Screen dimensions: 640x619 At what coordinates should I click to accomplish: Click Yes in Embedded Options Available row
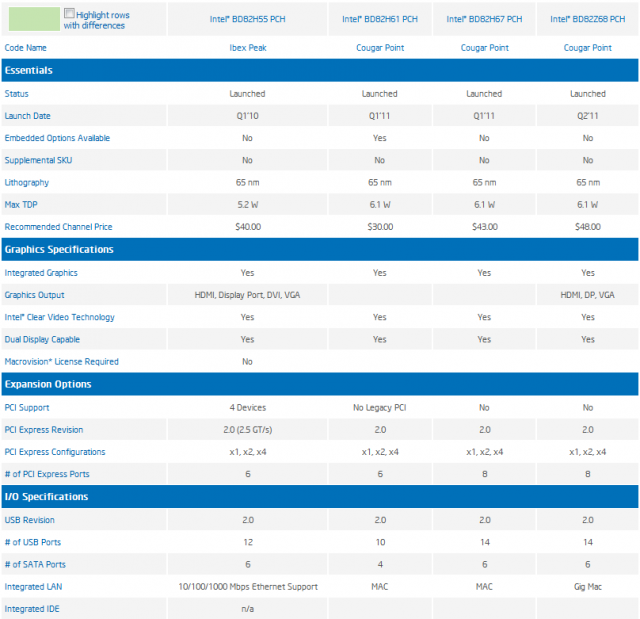point(380,138)
